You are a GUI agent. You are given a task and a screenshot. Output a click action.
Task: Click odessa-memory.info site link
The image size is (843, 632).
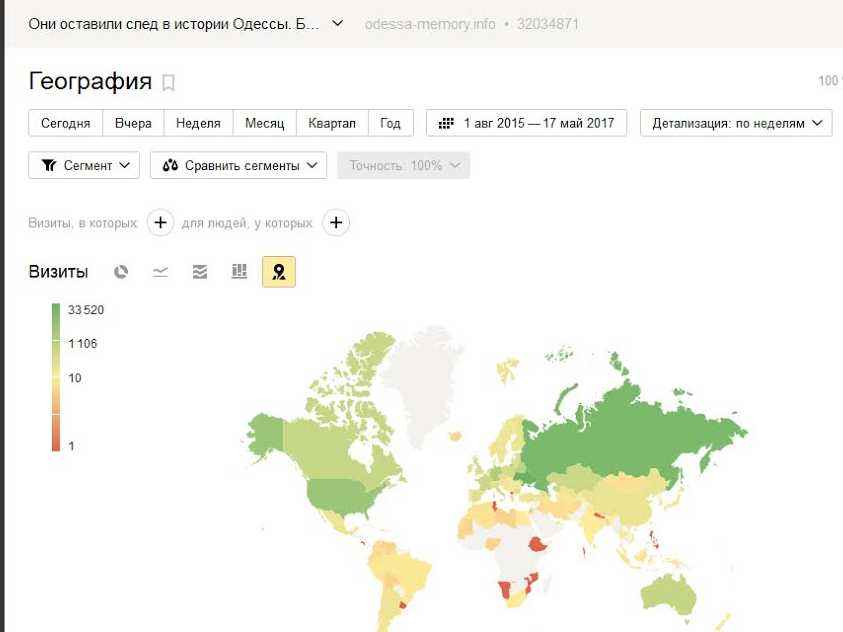pos(430,24)
